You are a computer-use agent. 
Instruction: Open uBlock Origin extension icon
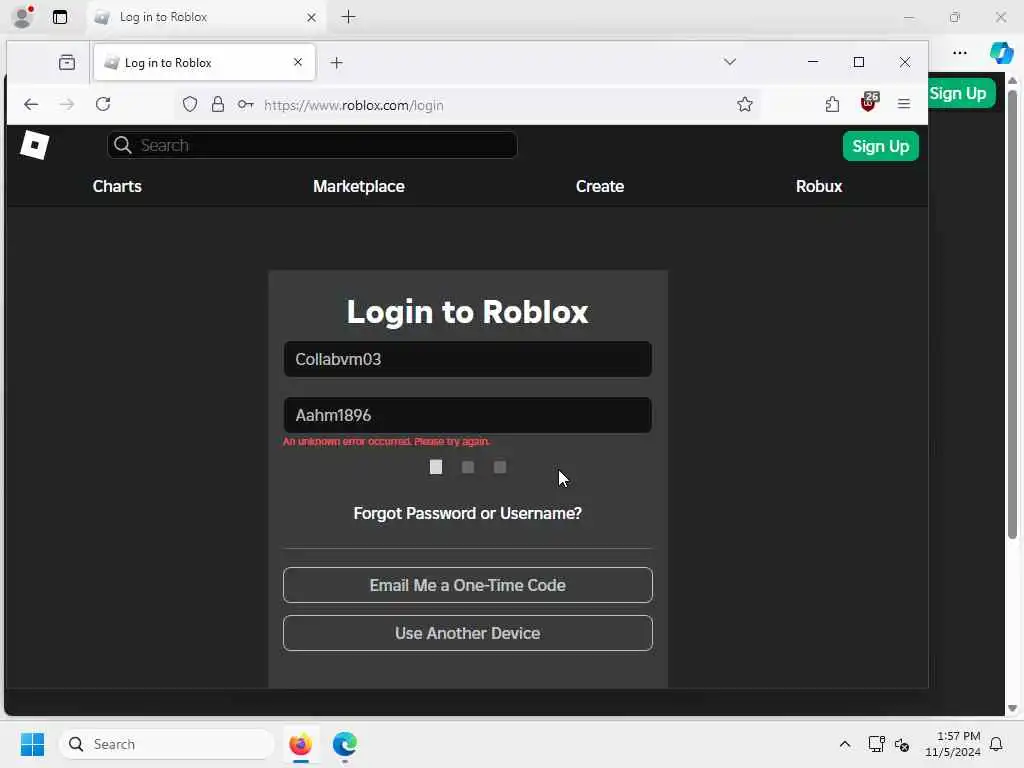(x=869, y=103)
